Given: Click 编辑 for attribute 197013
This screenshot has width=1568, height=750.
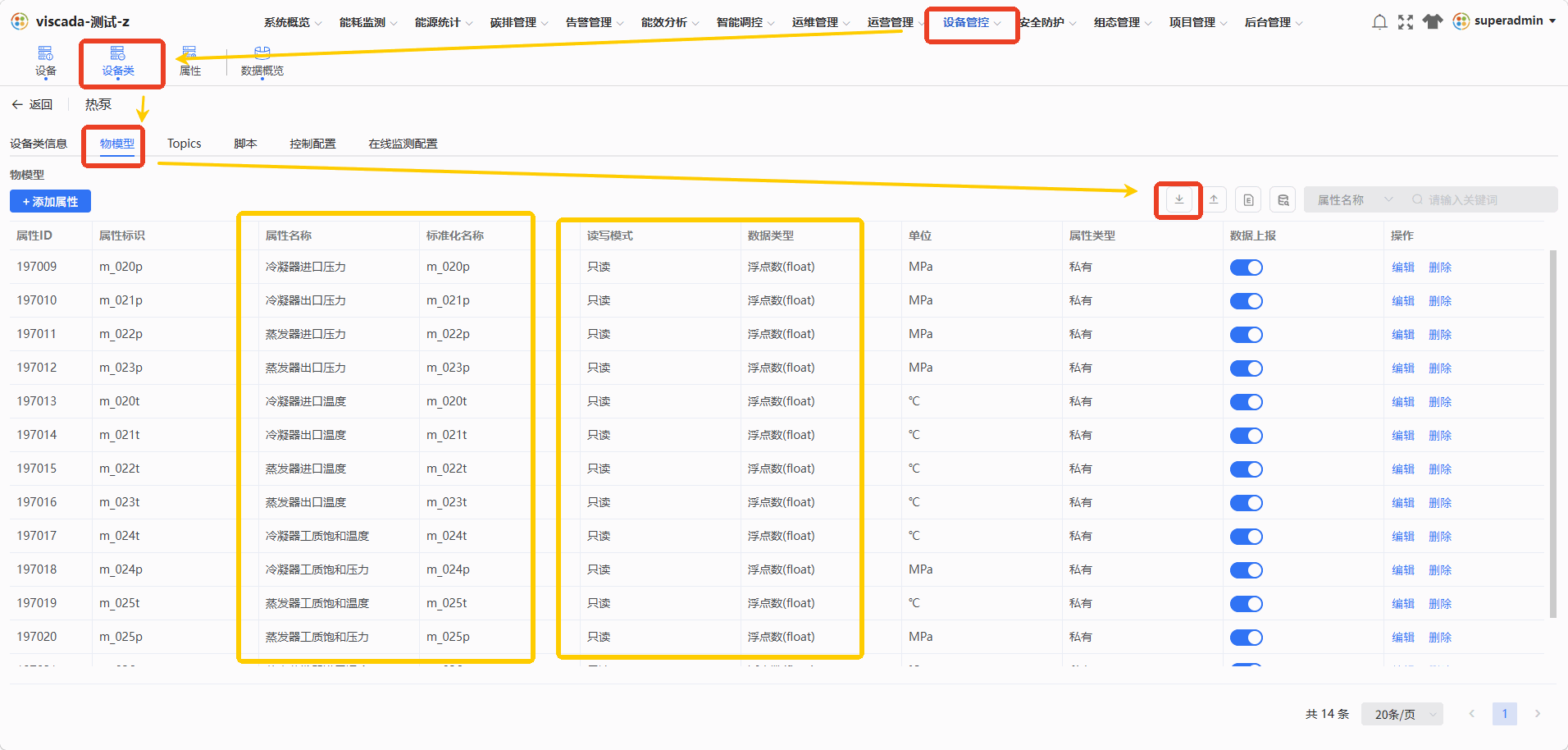Looking at the screenshot, I should [x=1403, y=402].
